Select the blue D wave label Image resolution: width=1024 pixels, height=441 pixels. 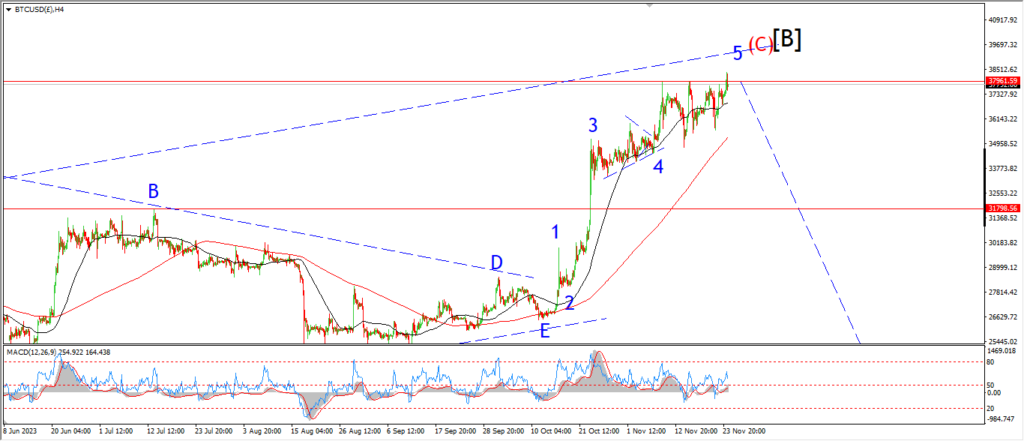pos(496,263)
